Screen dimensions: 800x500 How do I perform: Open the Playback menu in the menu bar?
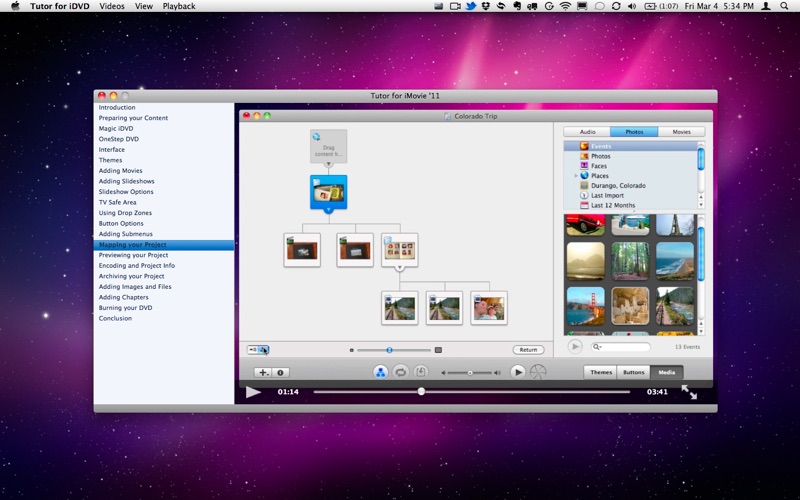[179, 6]
